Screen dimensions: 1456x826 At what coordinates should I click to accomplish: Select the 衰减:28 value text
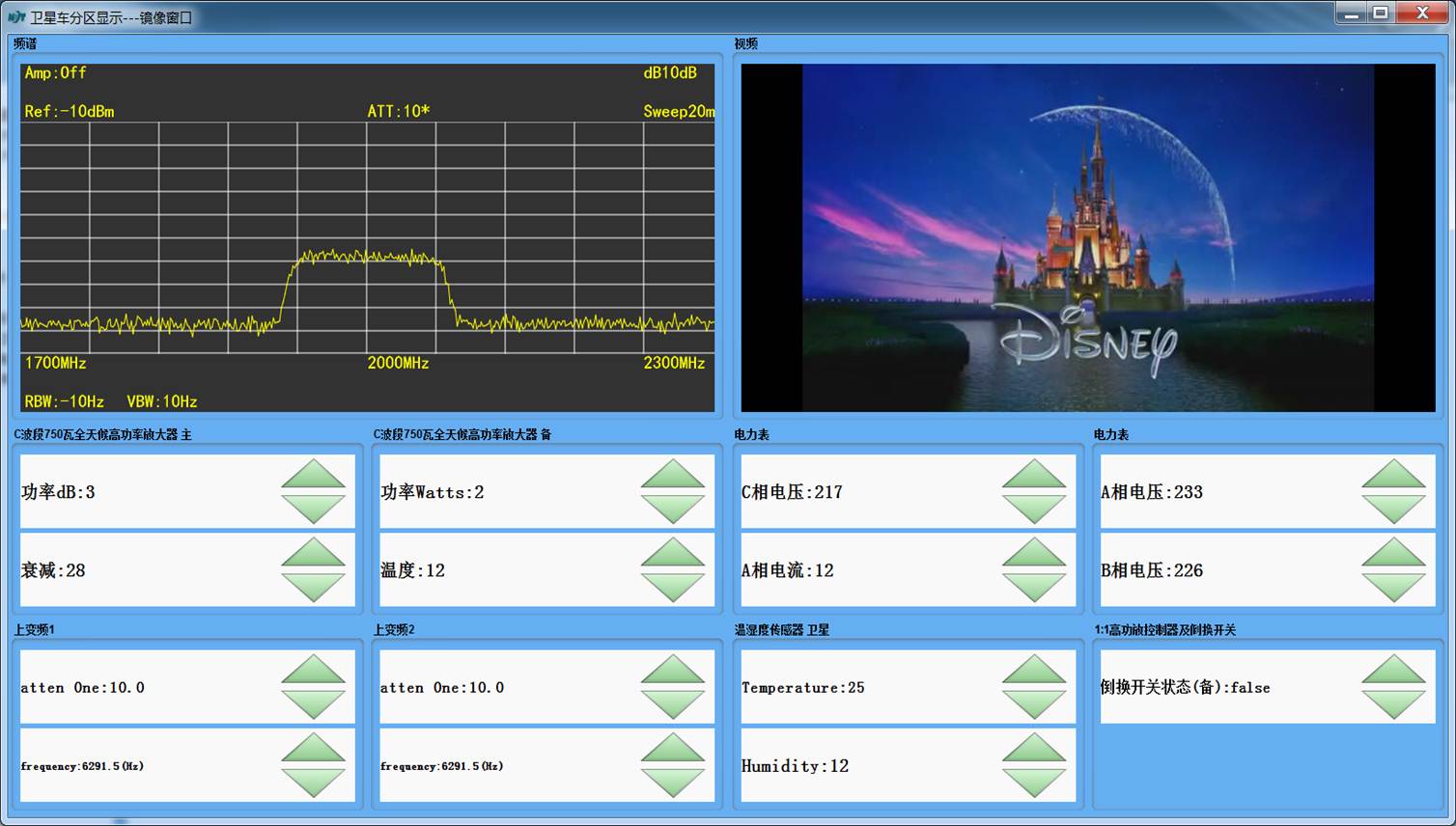point(53,570)
